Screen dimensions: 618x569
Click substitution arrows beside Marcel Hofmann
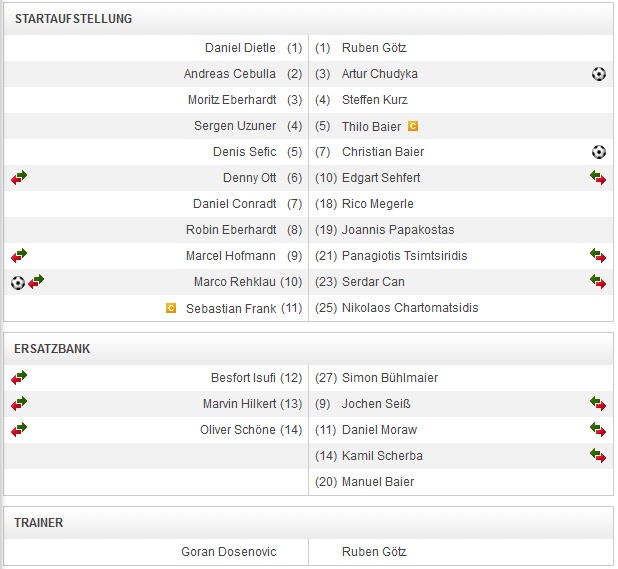(19, 256)
